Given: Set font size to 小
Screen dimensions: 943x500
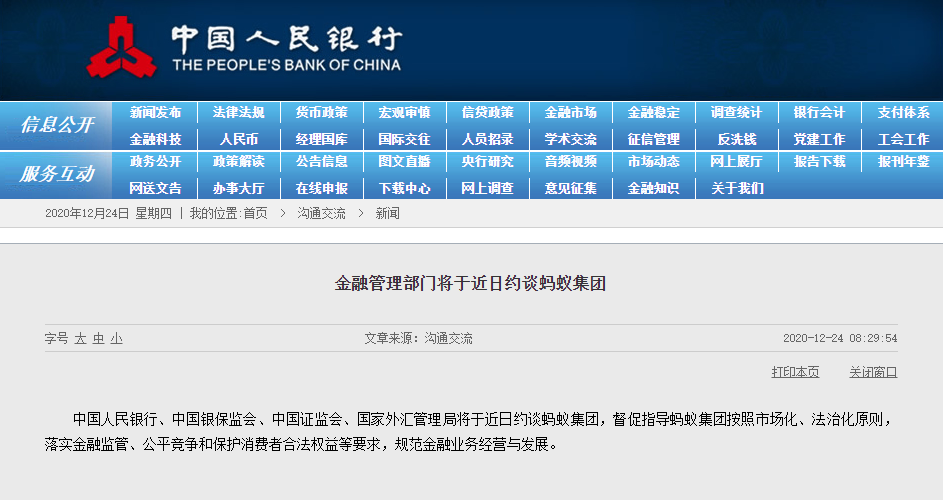Looking at the screenshot, I should click(117, 338).
